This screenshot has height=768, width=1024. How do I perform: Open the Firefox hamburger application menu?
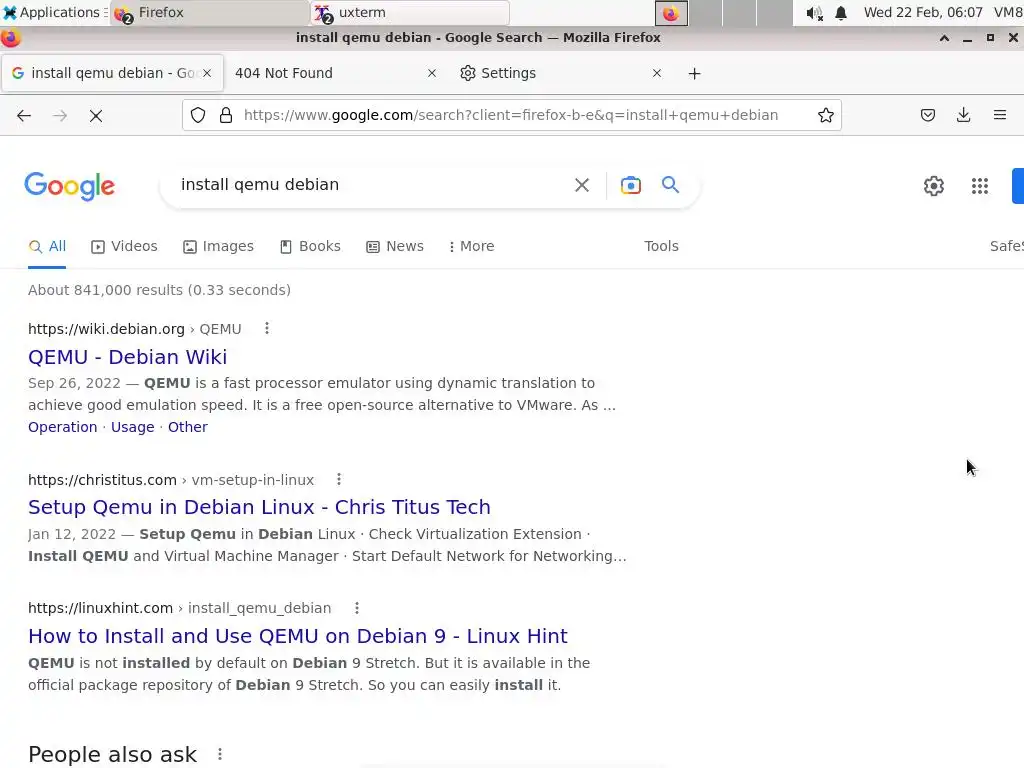(x=999, y=116)
